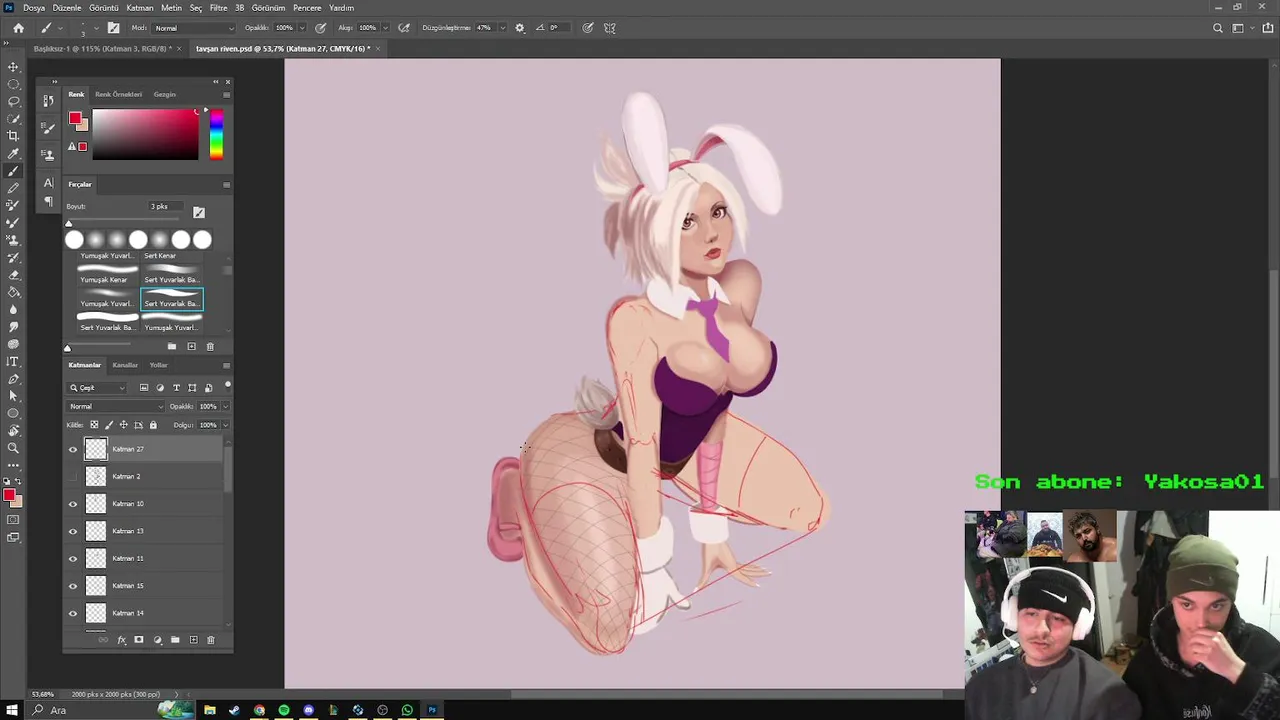Create a new layer group folder
Screen dimensions: 1280x720
pos(175,640)
